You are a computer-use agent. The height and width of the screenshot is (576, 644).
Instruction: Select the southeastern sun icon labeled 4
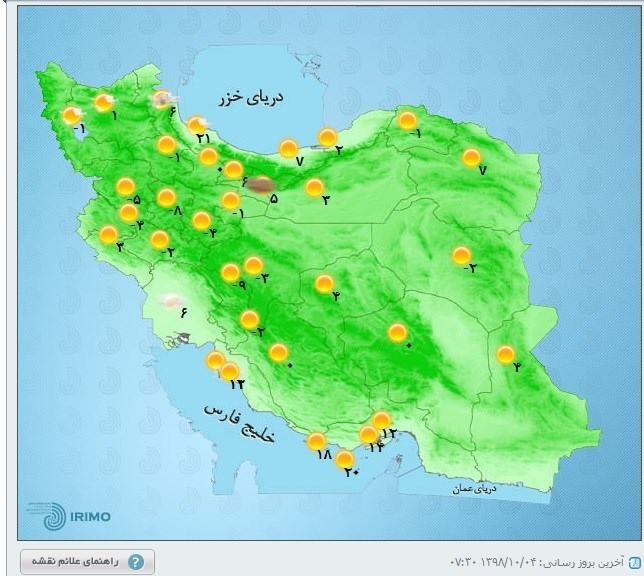(x=506, y=353)
